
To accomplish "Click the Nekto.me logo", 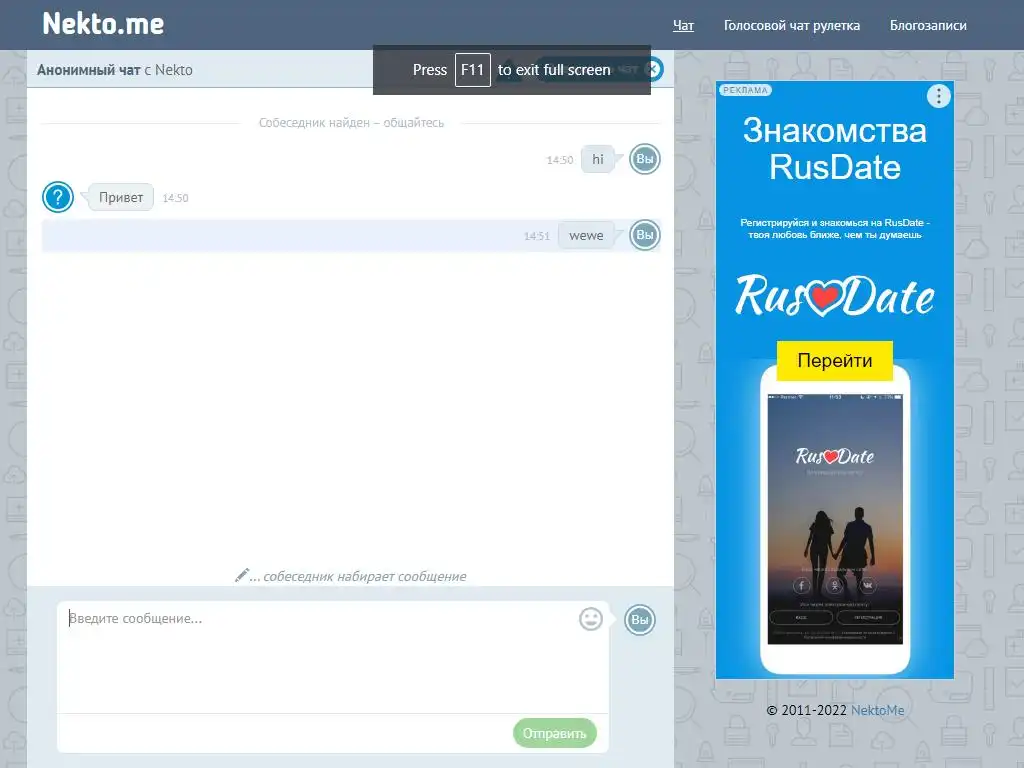I will click(x=103, y=24).
